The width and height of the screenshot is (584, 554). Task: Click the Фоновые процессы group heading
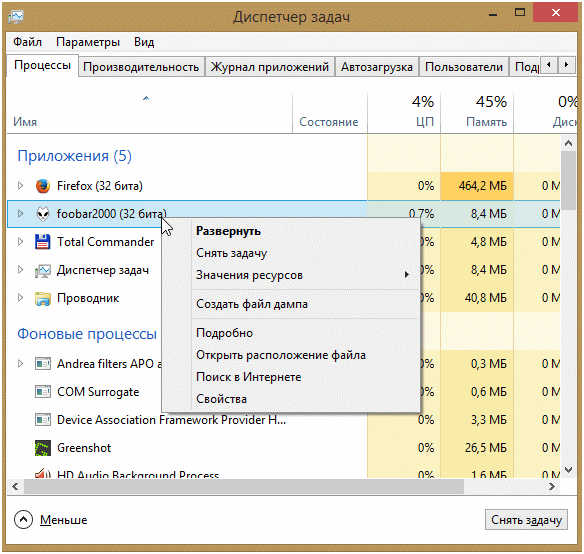[x=87, y=334]
